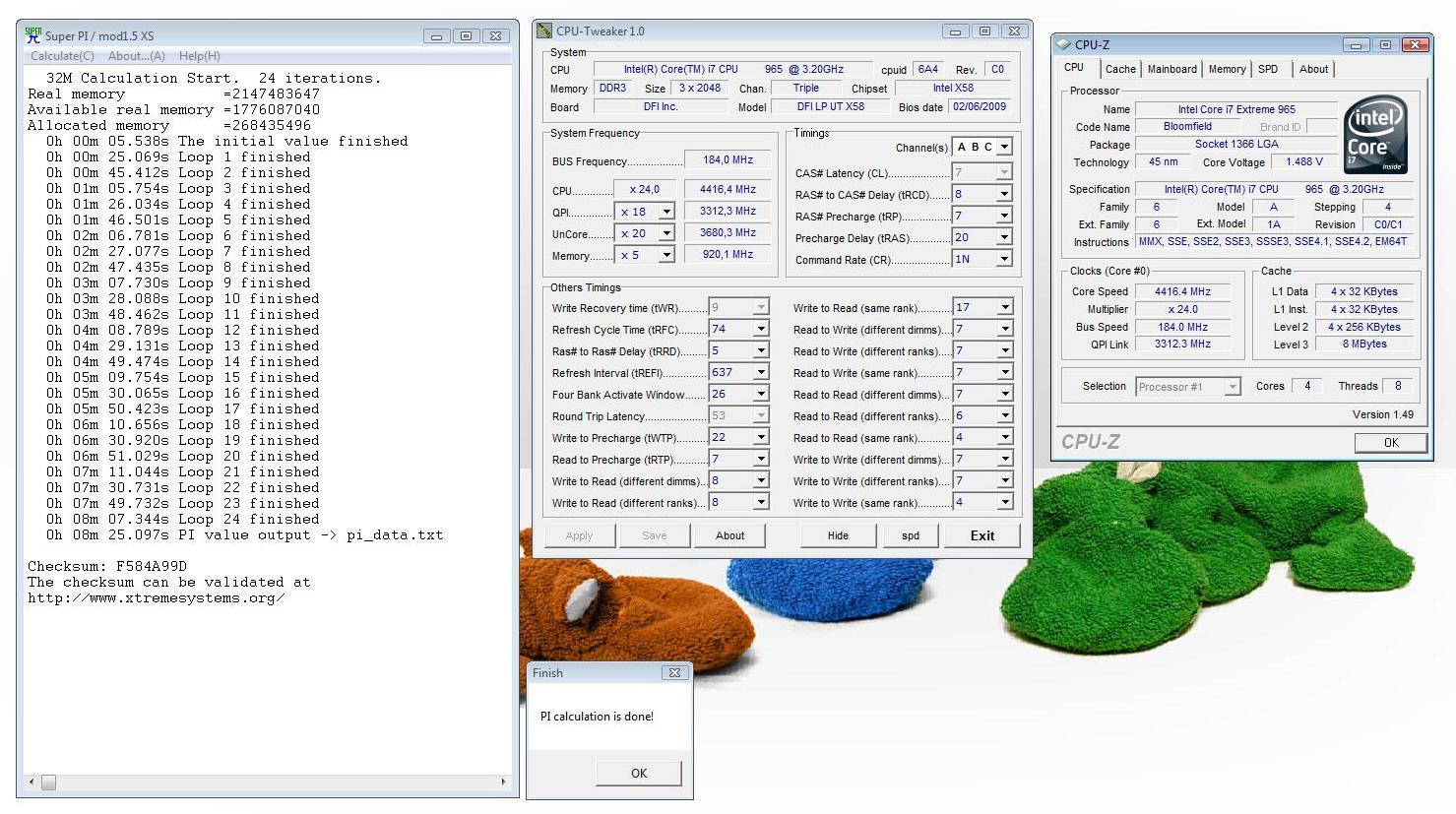Viewport: 1456px width, 814px height.
Task: Click OK in the Finish dialog
Action: pos(639,773)
